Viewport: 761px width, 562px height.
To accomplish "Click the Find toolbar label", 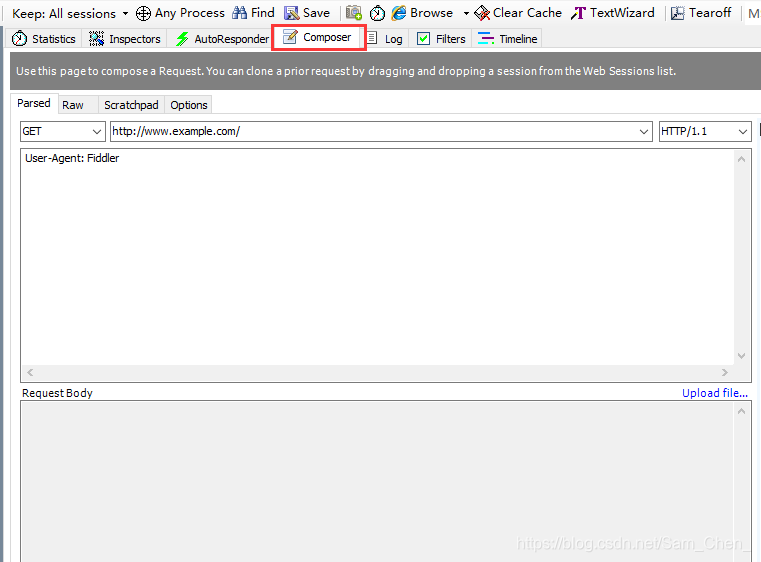I will [x=263, y=13].
